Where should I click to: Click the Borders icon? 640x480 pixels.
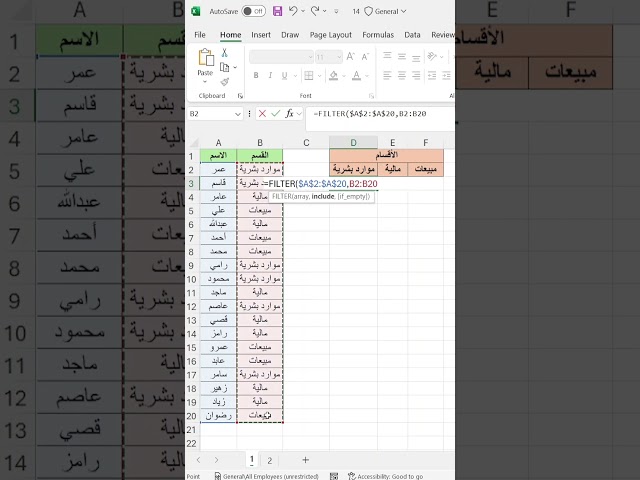309,76
